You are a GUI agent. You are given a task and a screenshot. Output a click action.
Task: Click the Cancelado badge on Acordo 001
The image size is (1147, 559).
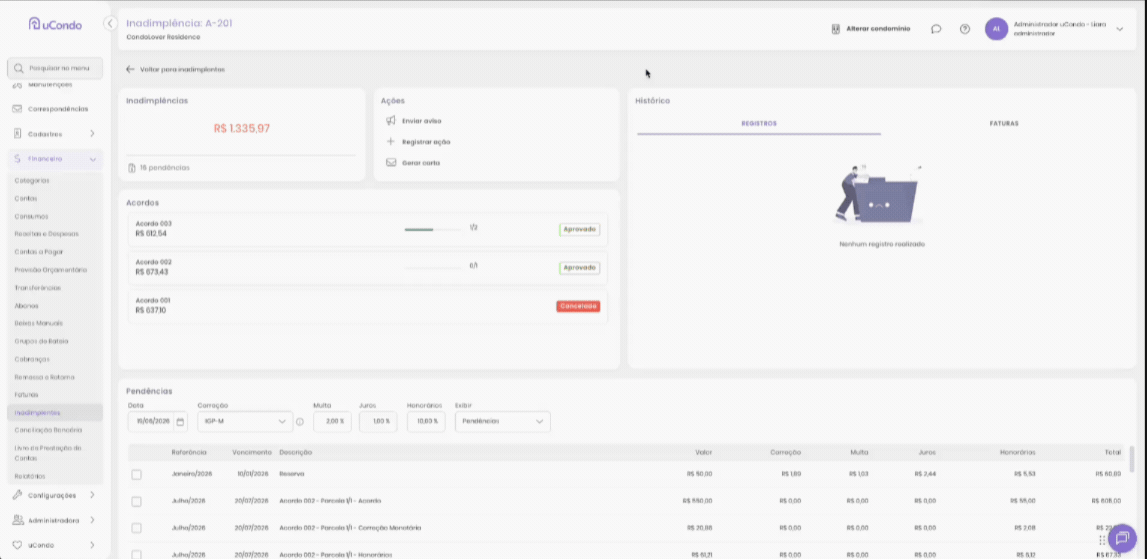pos(578,306)
